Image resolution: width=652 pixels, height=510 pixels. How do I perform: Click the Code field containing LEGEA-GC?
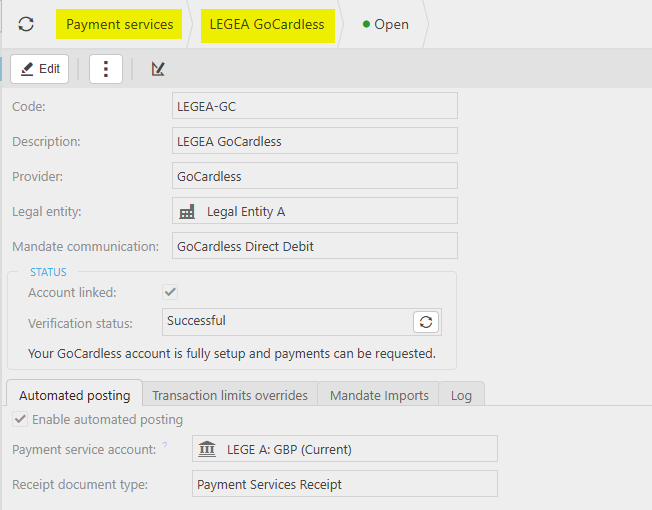point(314,106)
